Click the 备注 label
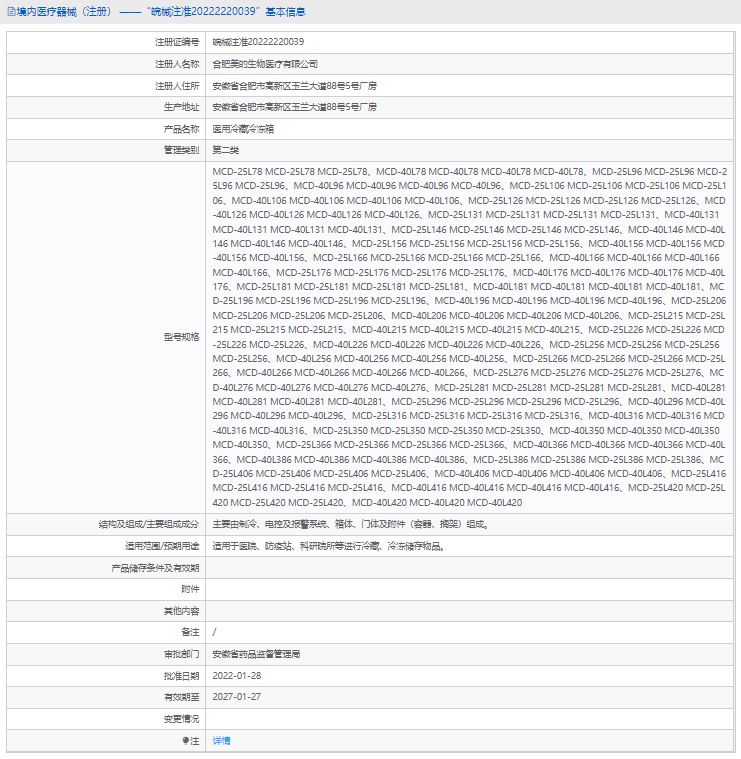This screenshot has height=759, width=741. [190, 632]
